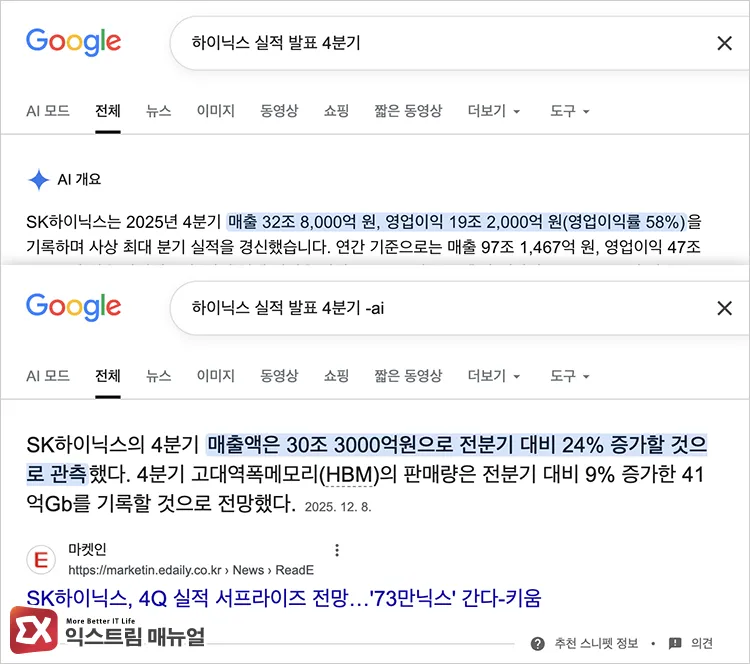Expand the 더보기 dropdown in the -ai search
Viewport: 750px width, 664px height.
click(x=494, y=376)
